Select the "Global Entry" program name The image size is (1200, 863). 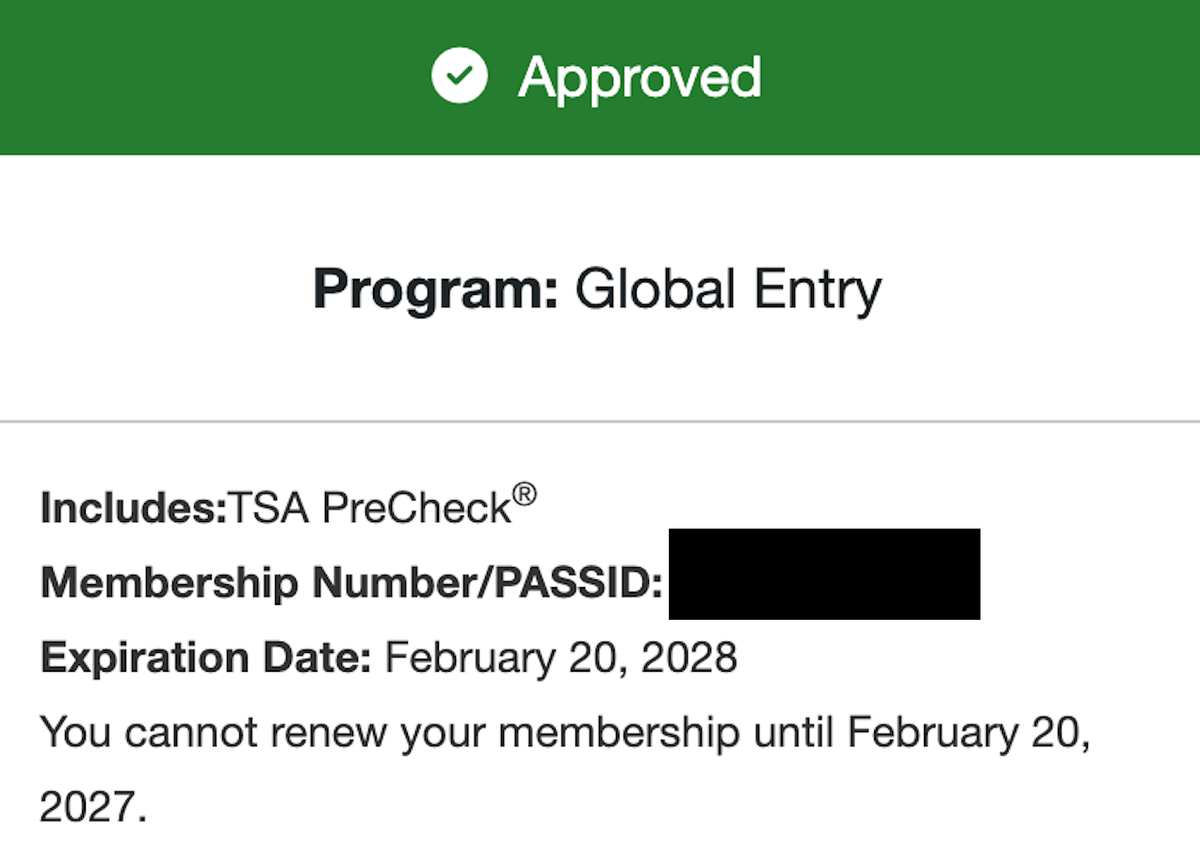pyautogui.click(x=728, y=290)
